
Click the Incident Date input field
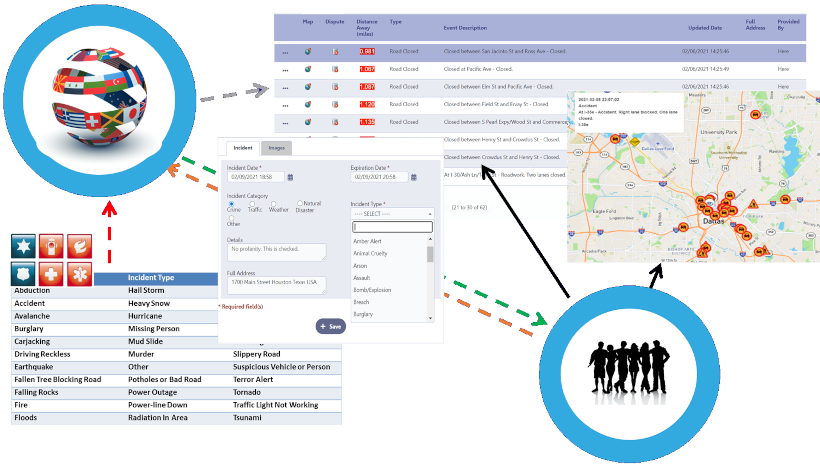256,177
